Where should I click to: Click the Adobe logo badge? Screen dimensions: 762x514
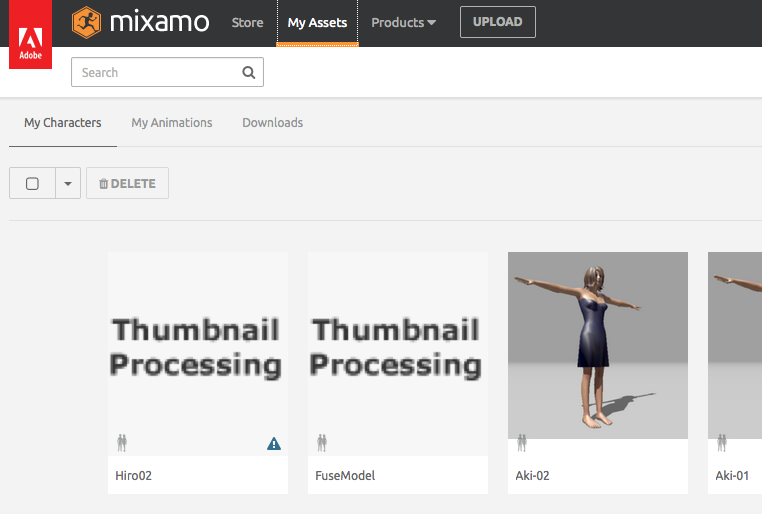click(30, 34)
